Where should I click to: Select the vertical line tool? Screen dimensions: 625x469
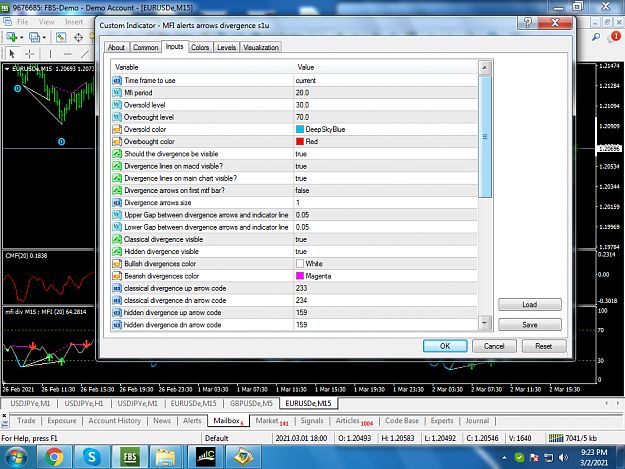point(50,53)
